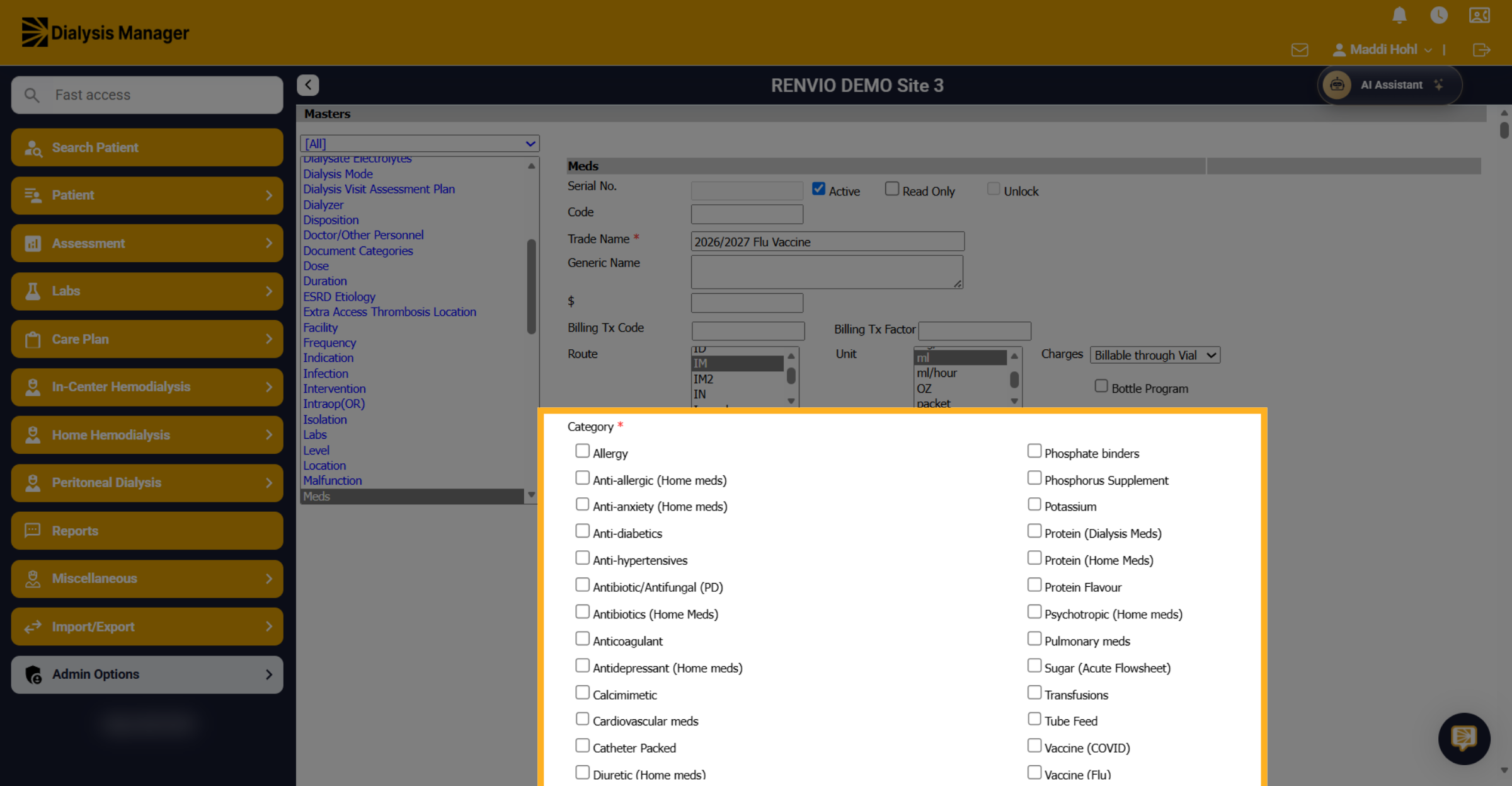Expand Maddi Hohl user menu
Screen dimensions: 1512x786
coord(1428,50)
